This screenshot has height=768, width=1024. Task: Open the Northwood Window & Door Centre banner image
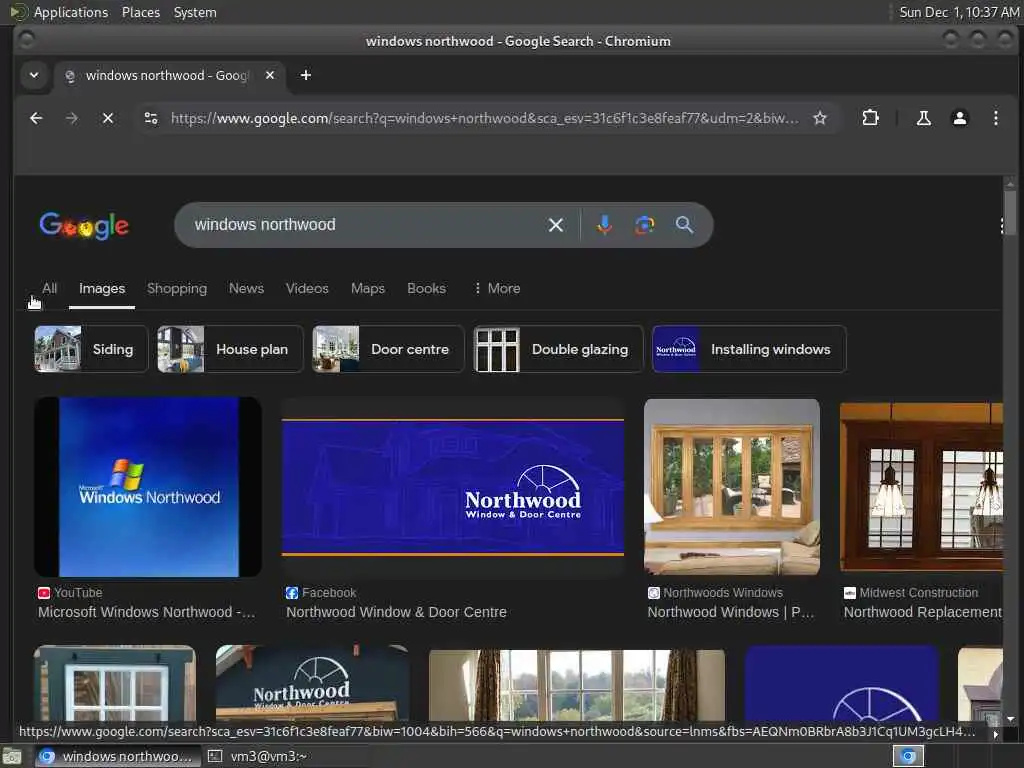click(x=453, y=487)
